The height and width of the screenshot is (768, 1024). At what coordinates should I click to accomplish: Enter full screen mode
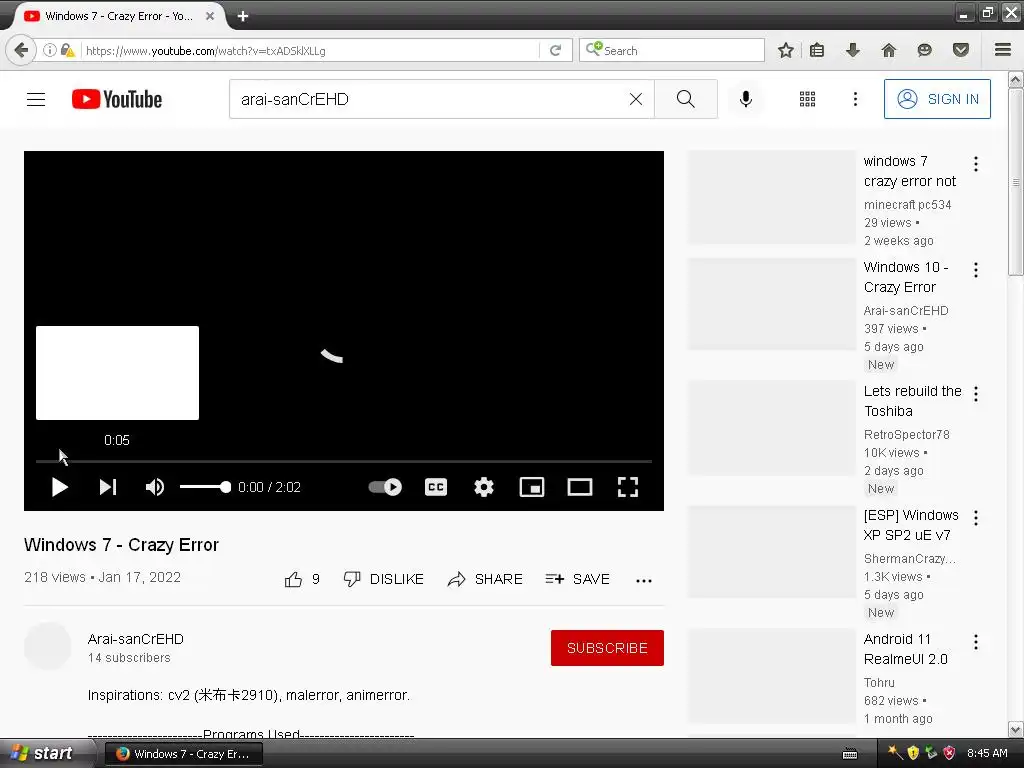point(628,487)
